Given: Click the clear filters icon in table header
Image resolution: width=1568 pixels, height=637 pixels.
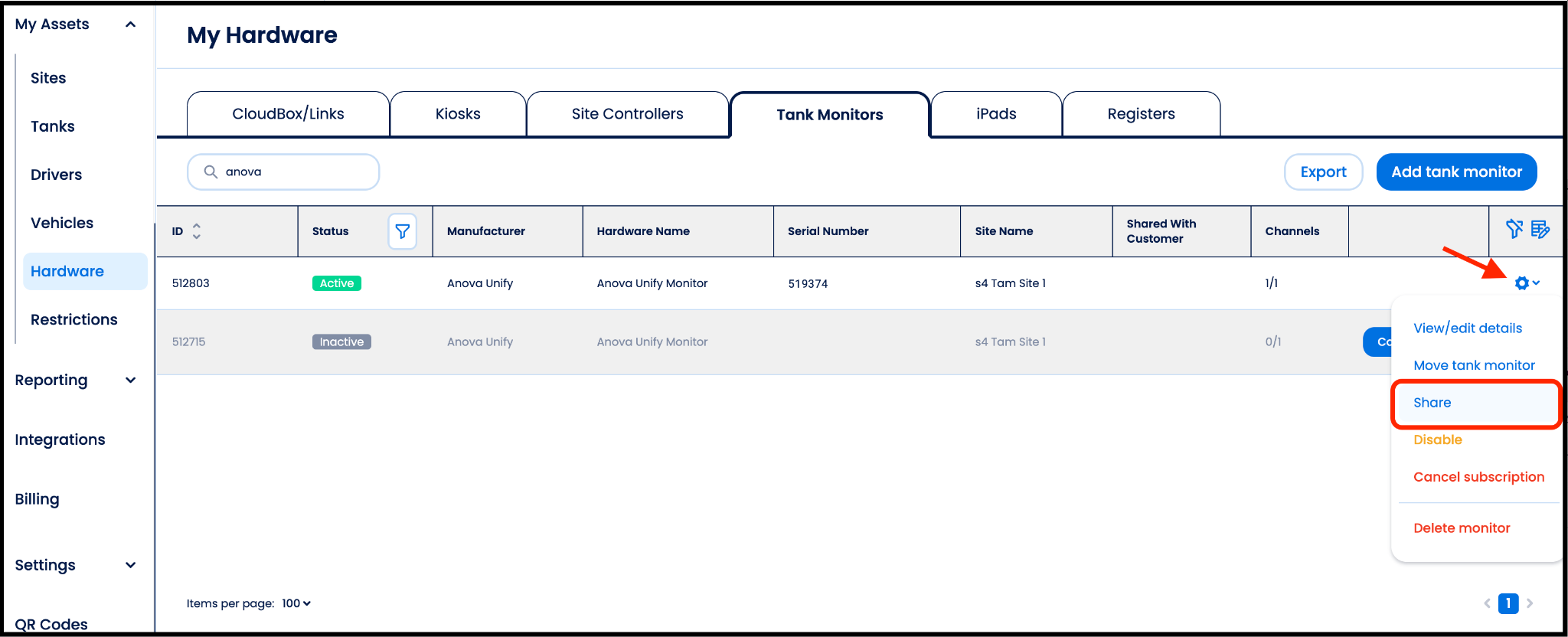Looking at the screenshot, I should click(x=1514, y=229).
